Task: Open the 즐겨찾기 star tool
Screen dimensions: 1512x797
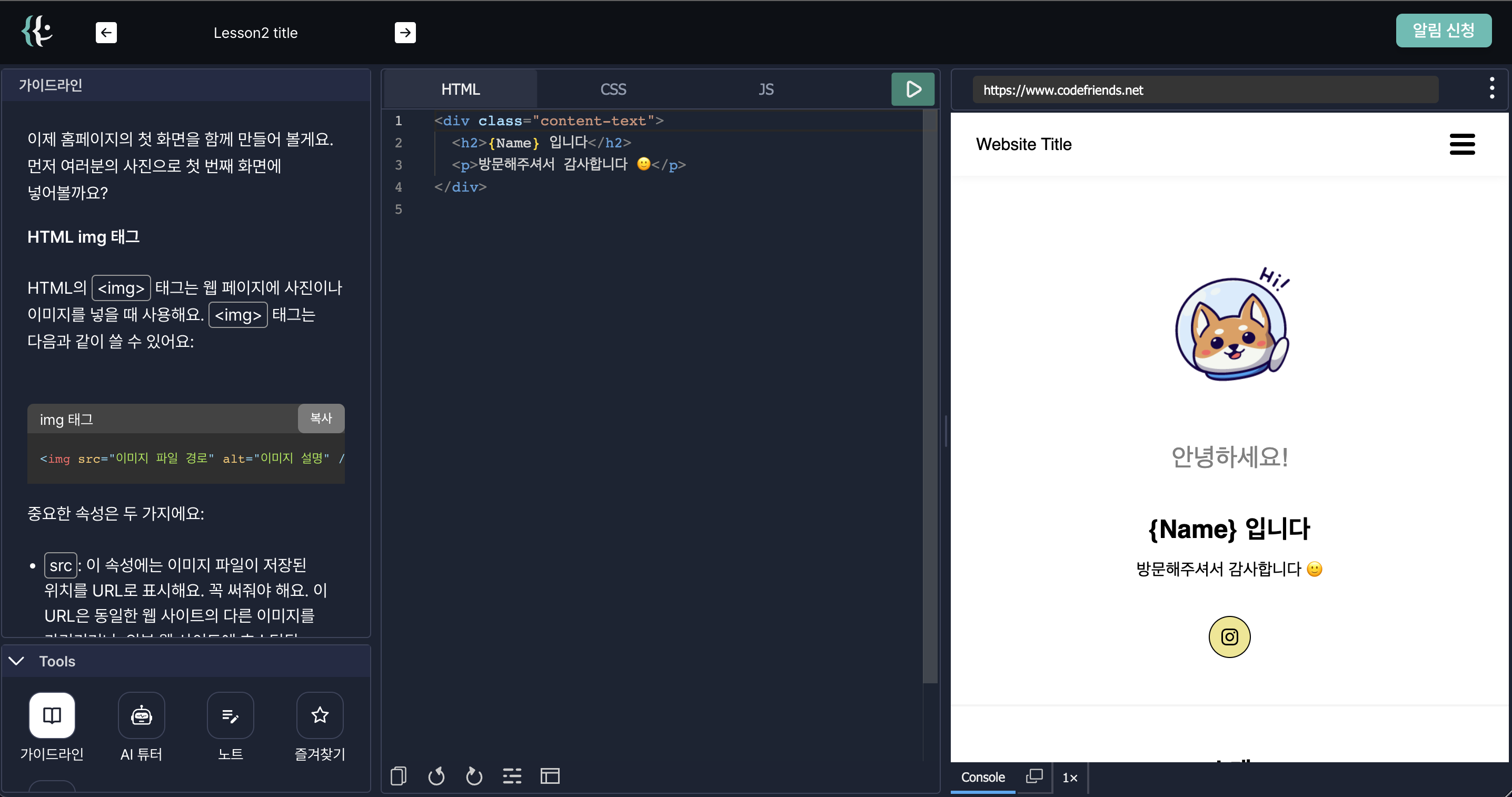Action: [x=320, y=715]
